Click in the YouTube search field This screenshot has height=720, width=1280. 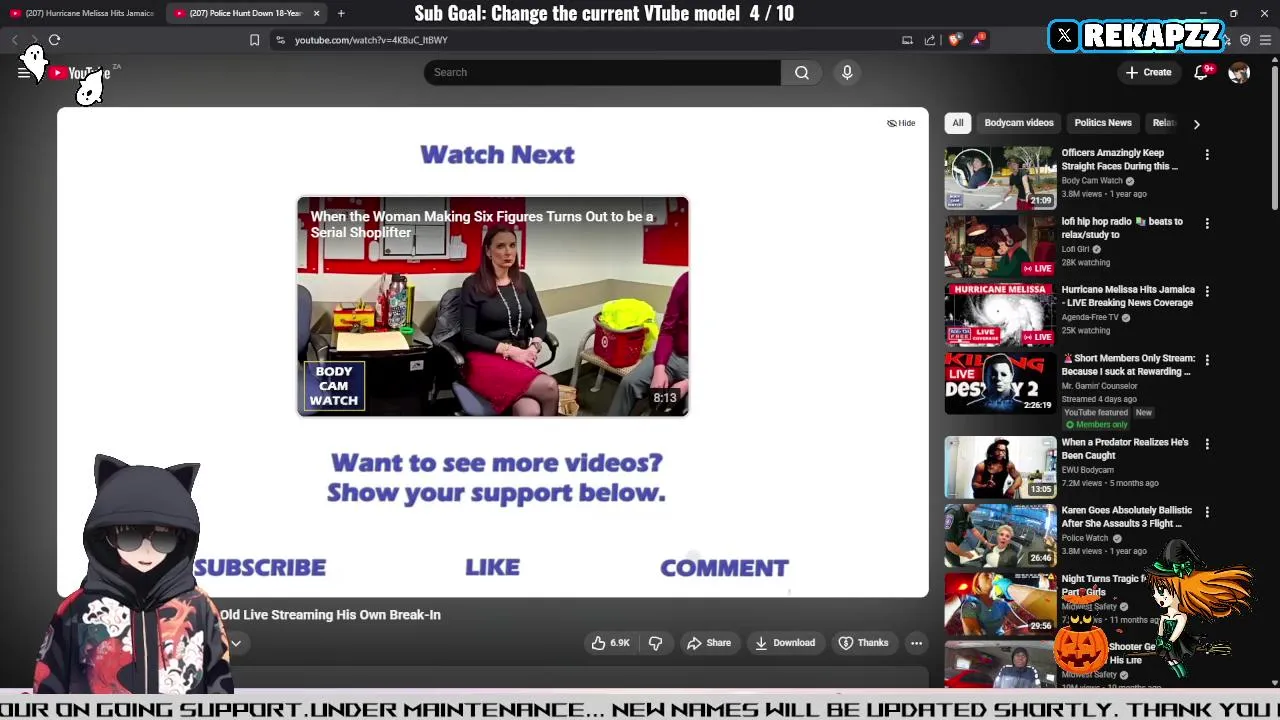[x=602, y=72]
